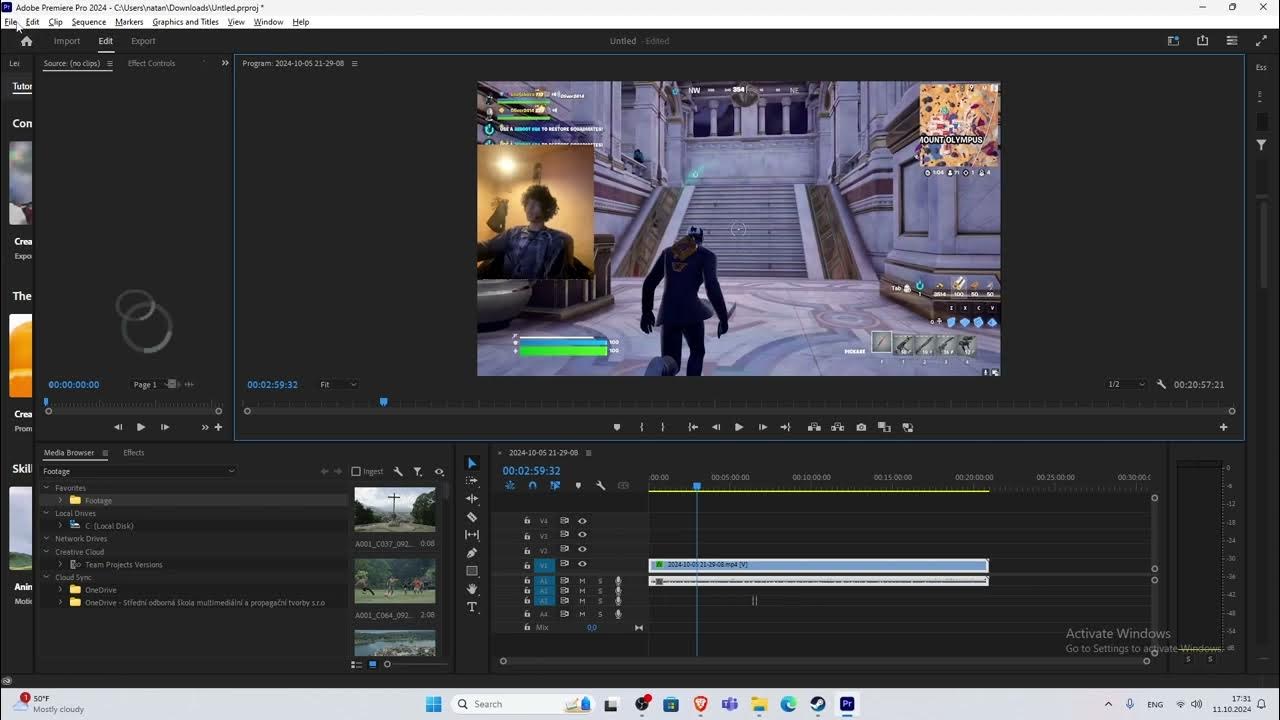Expand C: (Local Disk) node
Viewport: 1280px width, 720px height.
60,525
